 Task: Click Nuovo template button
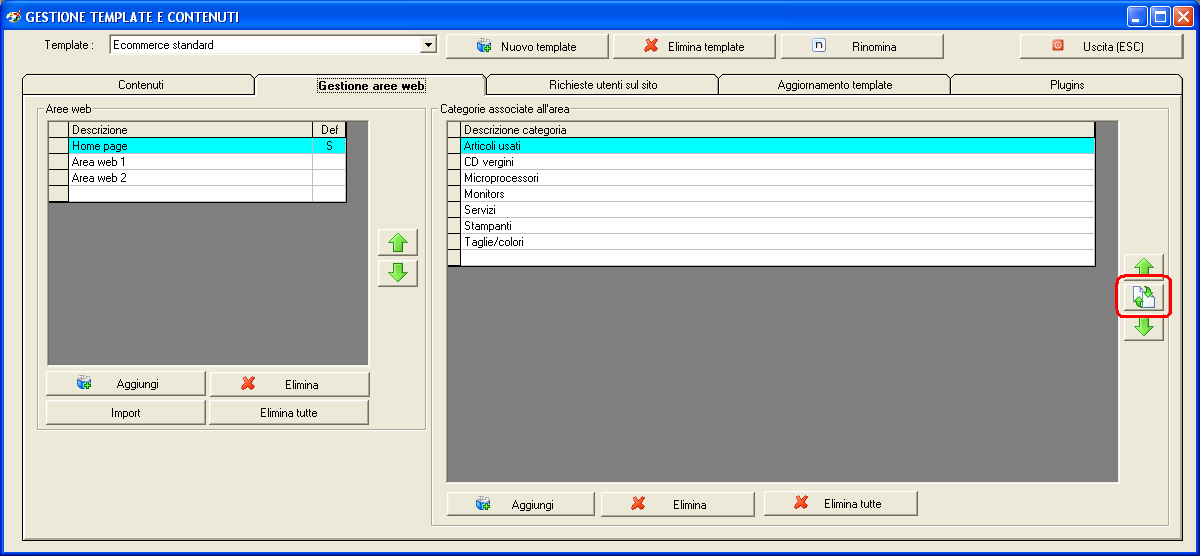click(527, 46)
